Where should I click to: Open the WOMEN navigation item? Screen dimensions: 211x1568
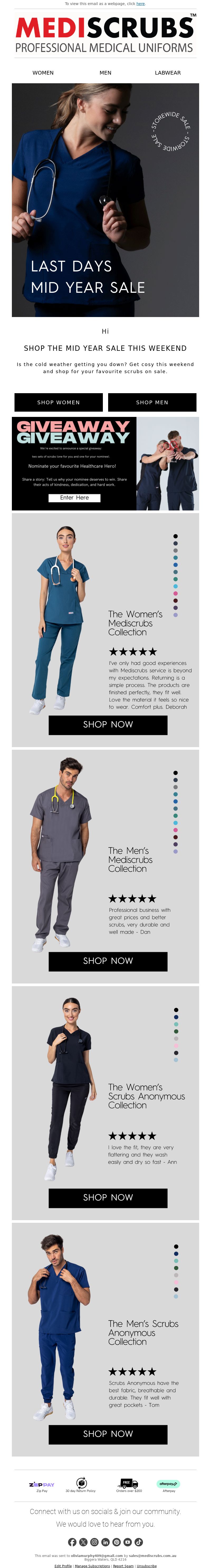point(43,72)
